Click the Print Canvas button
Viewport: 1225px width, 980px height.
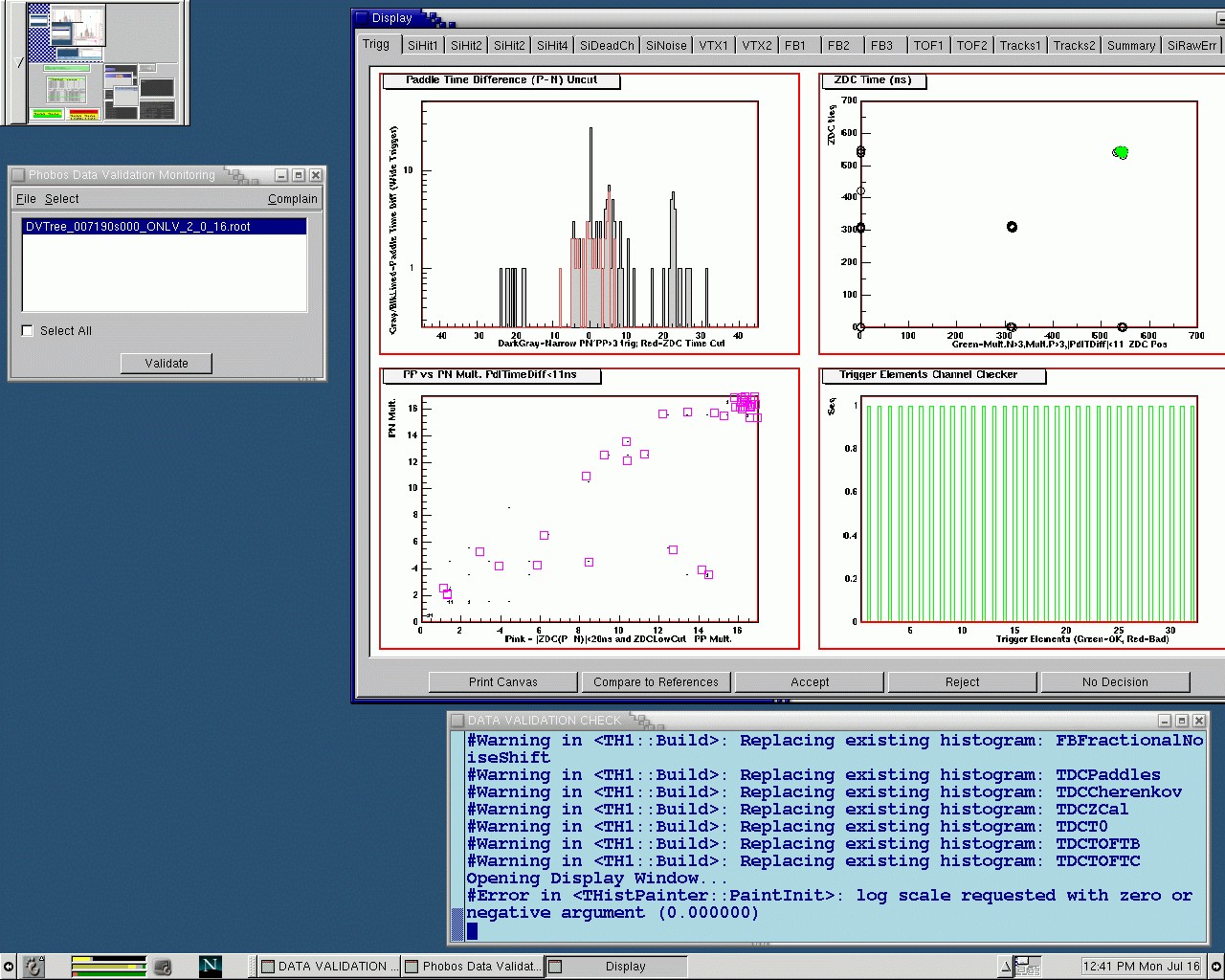click(x=503, y=682)
